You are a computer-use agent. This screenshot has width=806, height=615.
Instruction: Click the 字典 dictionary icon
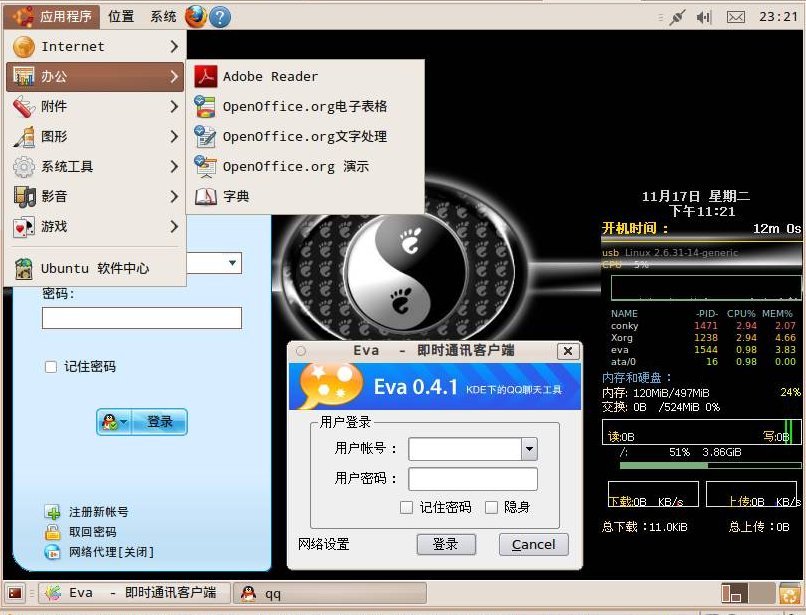206,196
